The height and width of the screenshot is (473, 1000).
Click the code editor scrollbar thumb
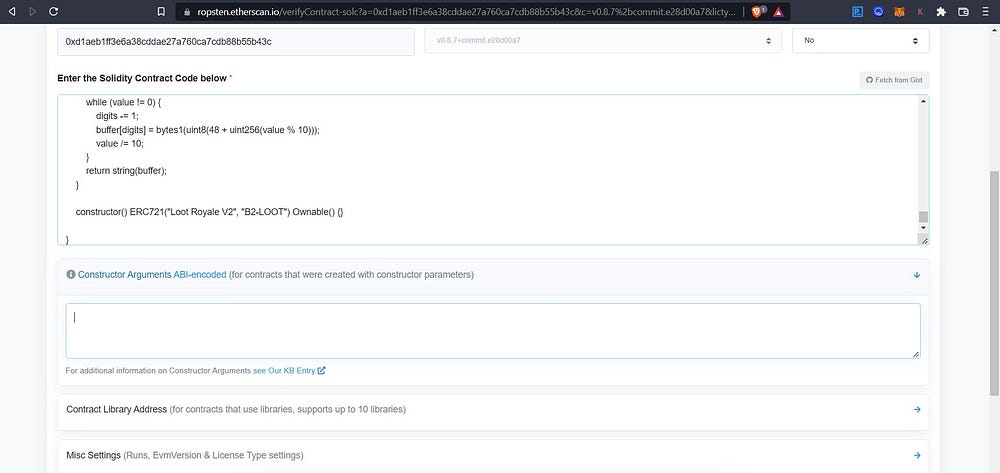(923, 217)
